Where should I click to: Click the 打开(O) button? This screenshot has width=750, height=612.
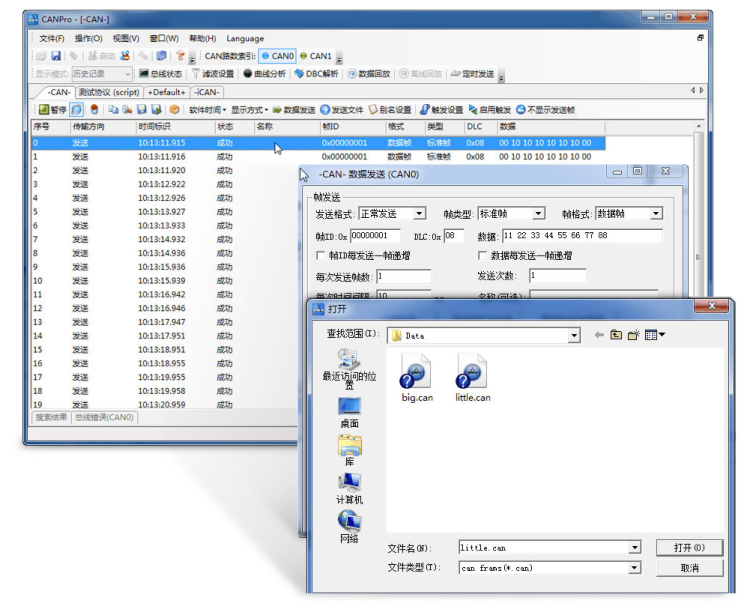tap(689, 547)
